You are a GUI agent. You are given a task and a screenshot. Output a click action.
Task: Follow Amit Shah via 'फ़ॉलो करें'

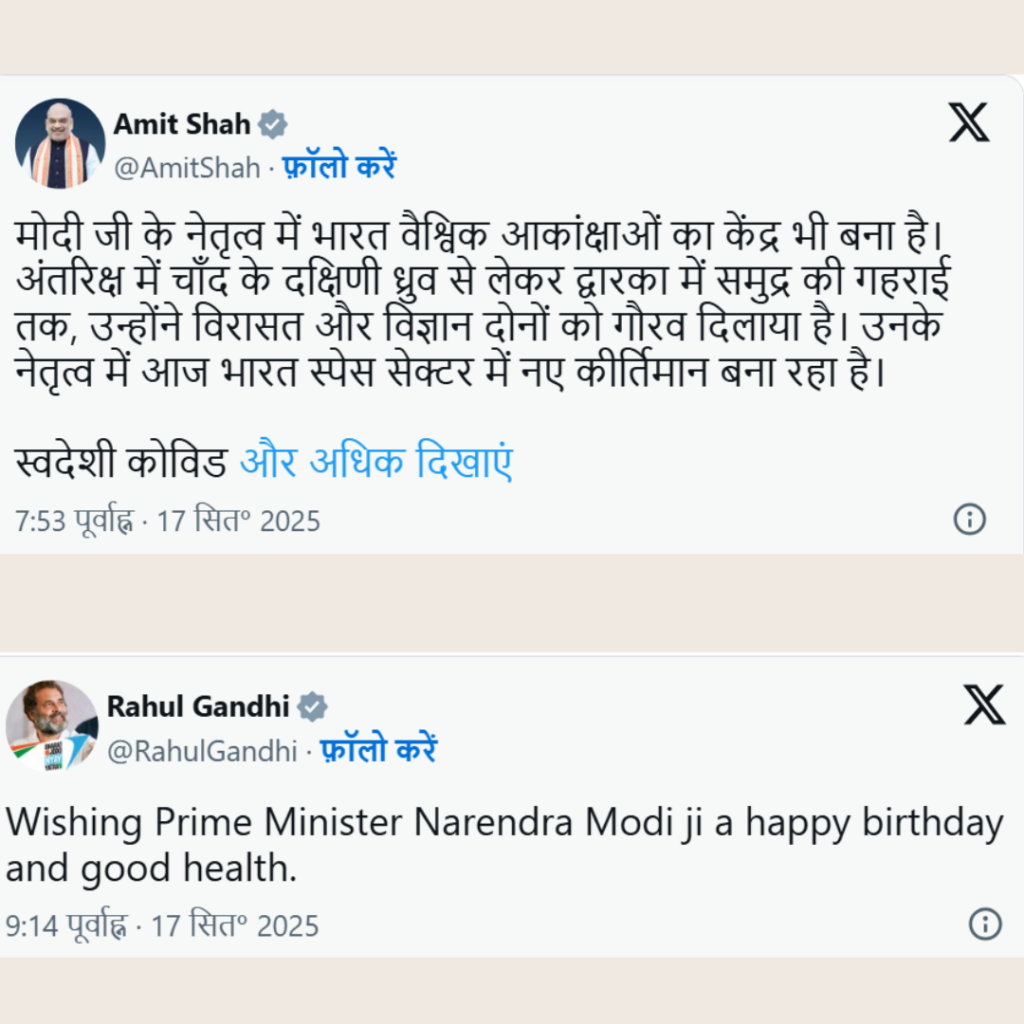click(338, 166)
